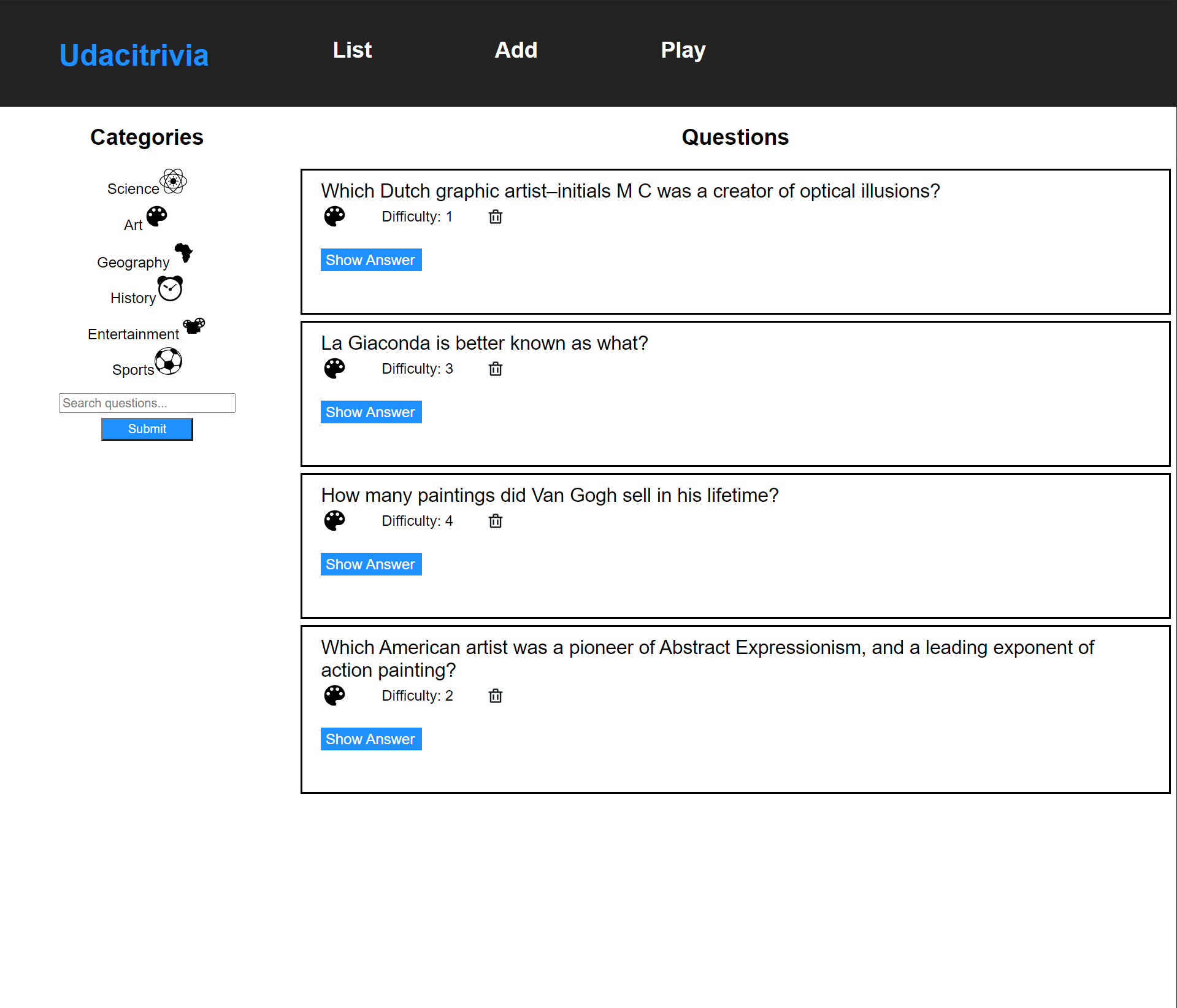The height and width of the screenshot is (1008, 1177).
Task: Click the Submit search button
Action: pos(147,429)
